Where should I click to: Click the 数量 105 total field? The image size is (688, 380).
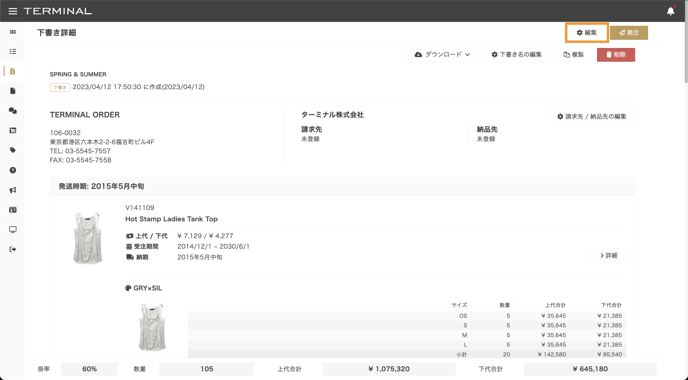tap(206, 369)
